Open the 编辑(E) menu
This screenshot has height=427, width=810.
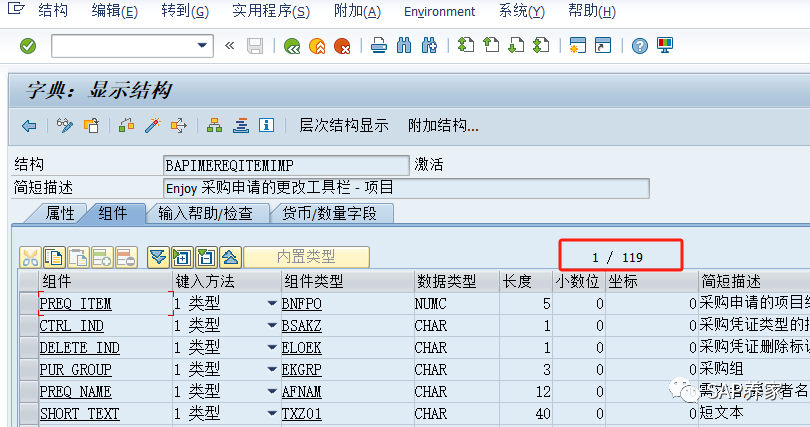pos(115,11)
